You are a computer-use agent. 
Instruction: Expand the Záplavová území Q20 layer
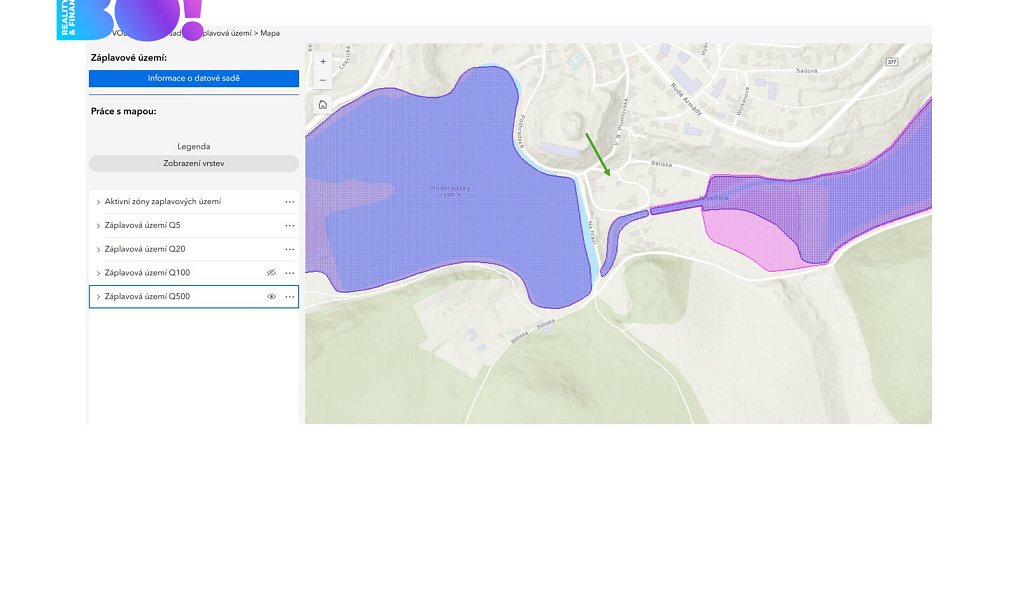pyautogui.click(x=98, y=249)
